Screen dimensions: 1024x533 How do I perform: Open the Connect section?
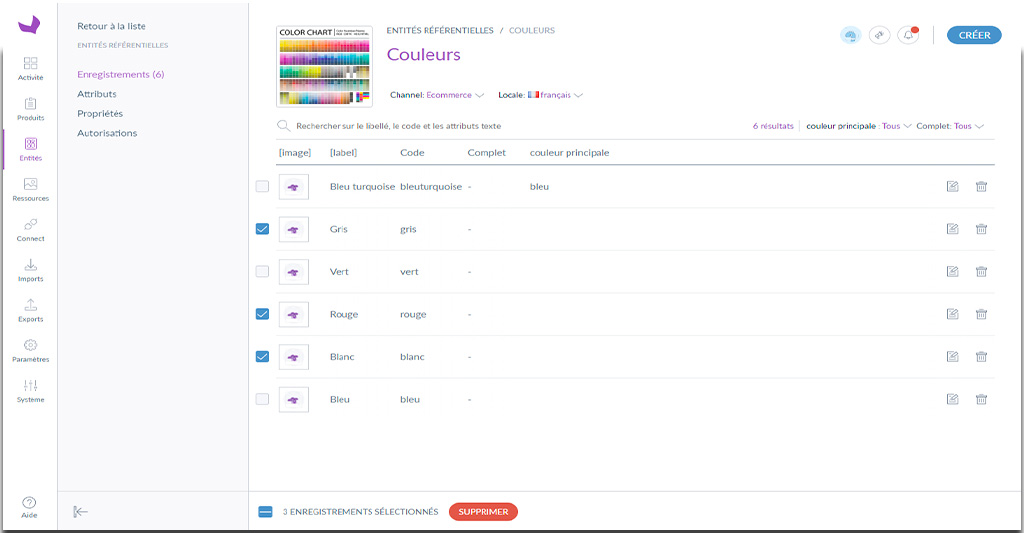click(30, 230)
